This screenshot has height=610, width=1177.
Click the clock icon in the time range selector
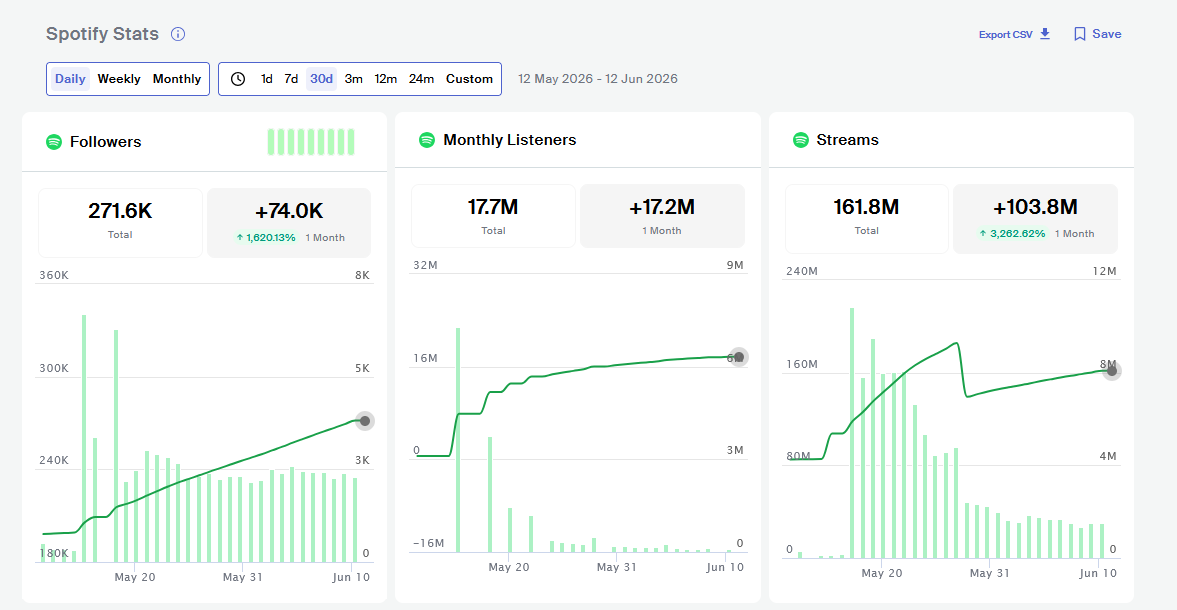238,79
